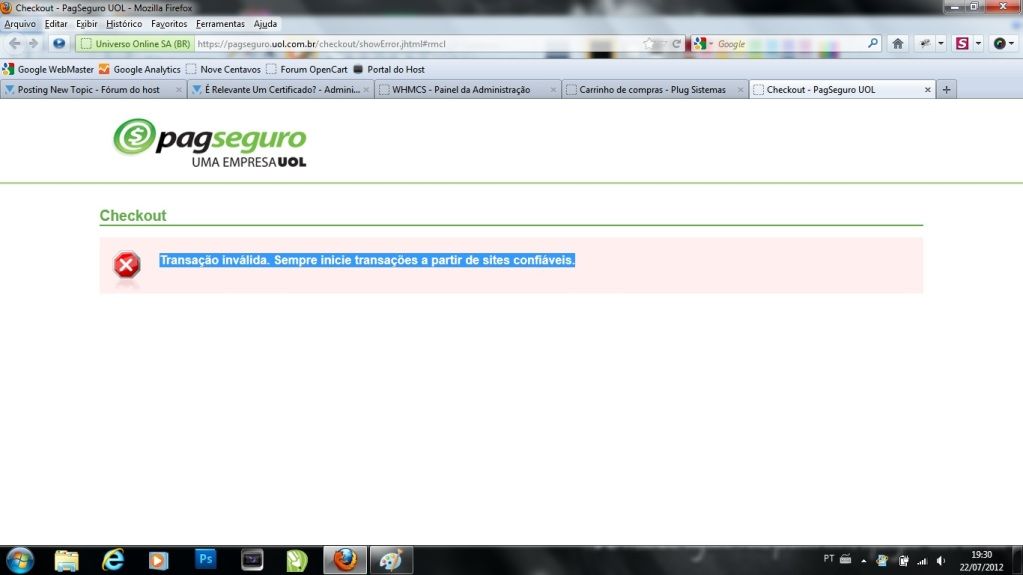Screen dimensions: 1023x575
Task: Show hidden system tray icons arrow
Action: 864,561
